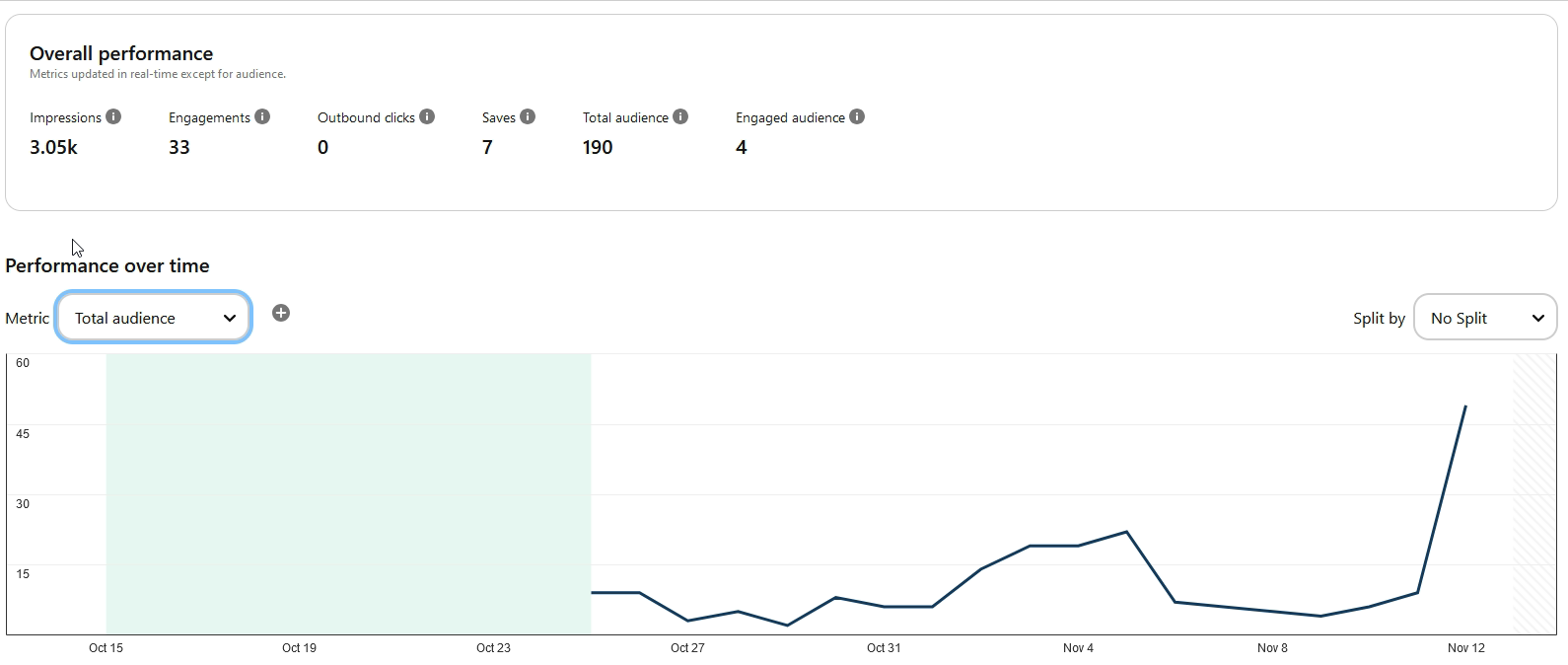The image size is (1568, 665).
Task: Open the Total audience metric dropdown
Action: pos(154,318)
